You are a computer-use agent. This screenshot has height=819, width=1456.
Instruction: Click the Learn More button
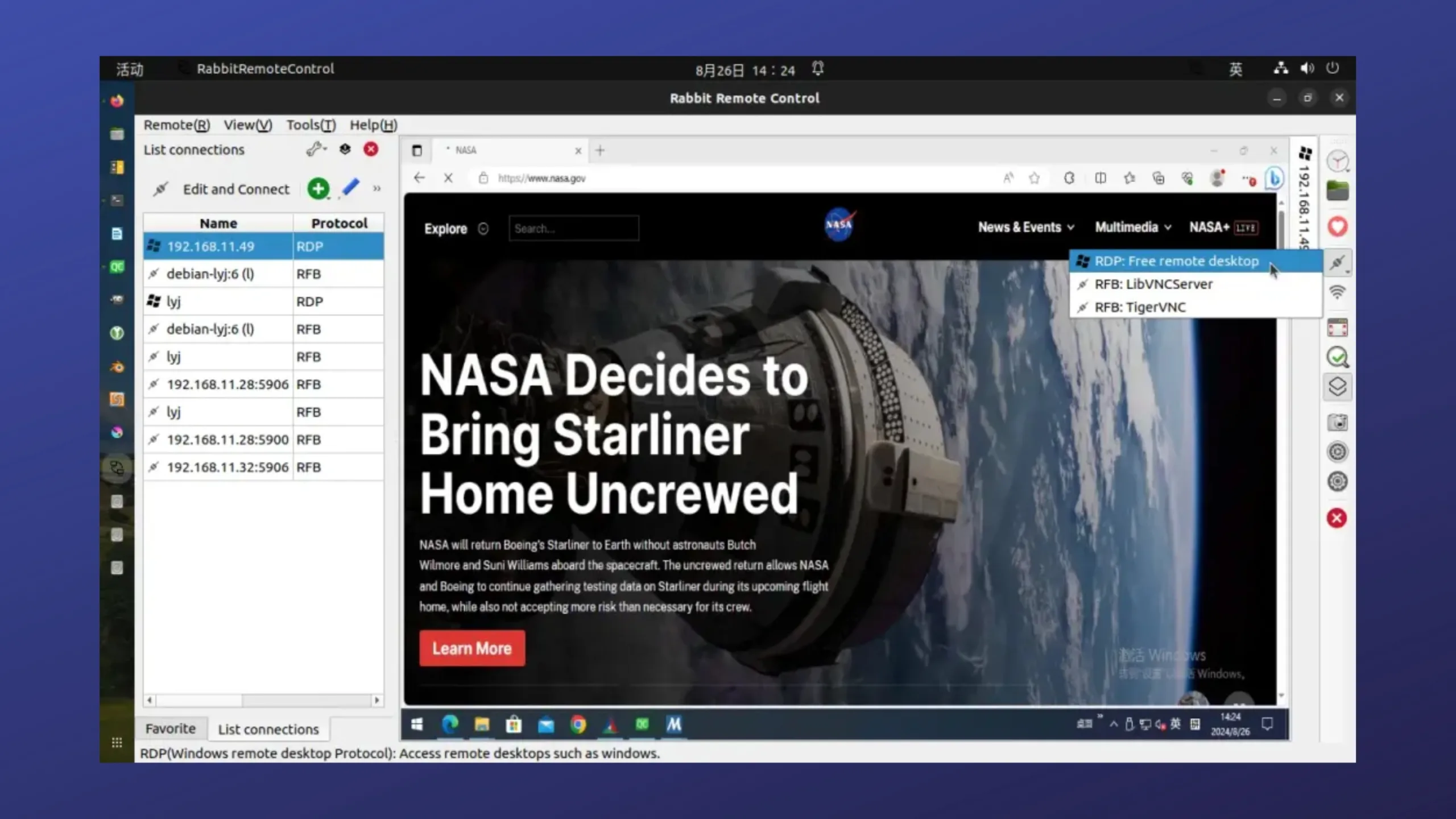[x=472, y=648]
